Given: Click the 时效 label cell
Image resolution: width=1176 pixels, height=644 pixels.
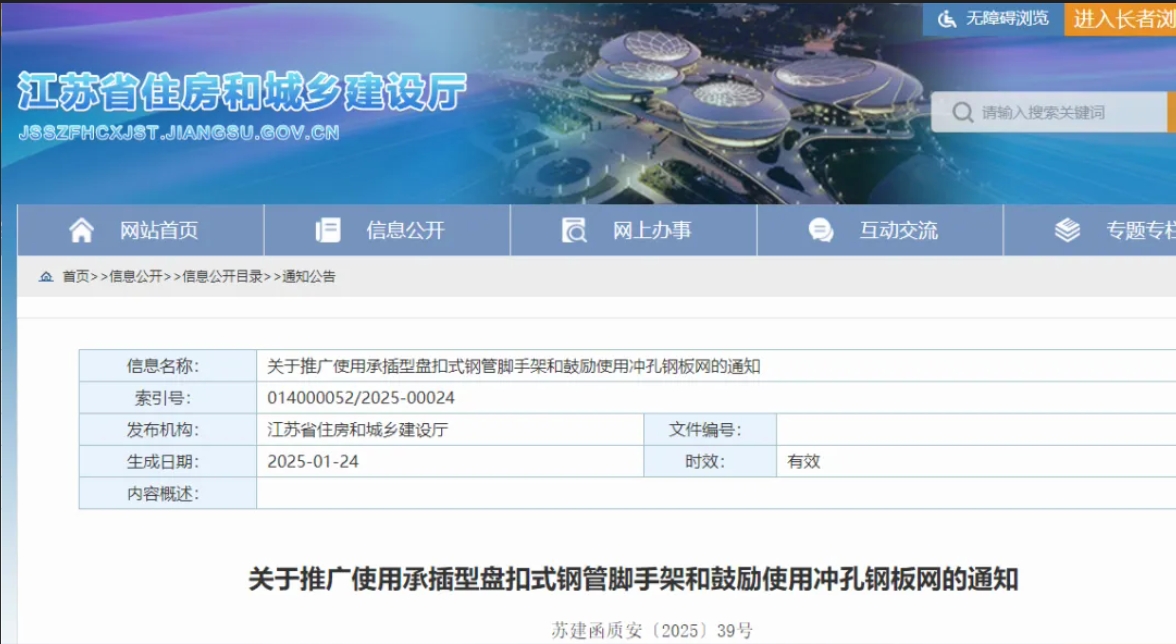Looking at the screenshot, I should tap(710, 461).
